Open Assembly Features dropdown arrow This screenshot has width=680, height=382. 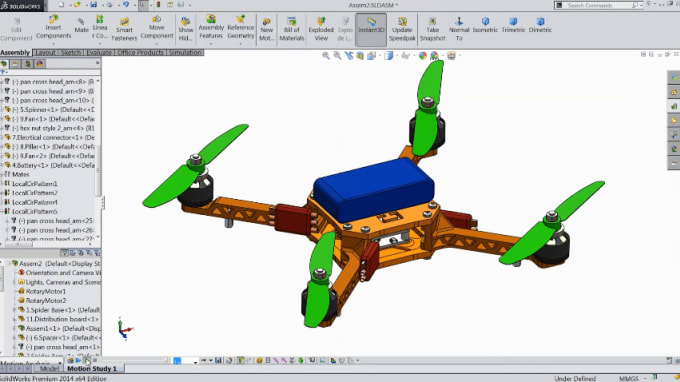tap(211, 43)
